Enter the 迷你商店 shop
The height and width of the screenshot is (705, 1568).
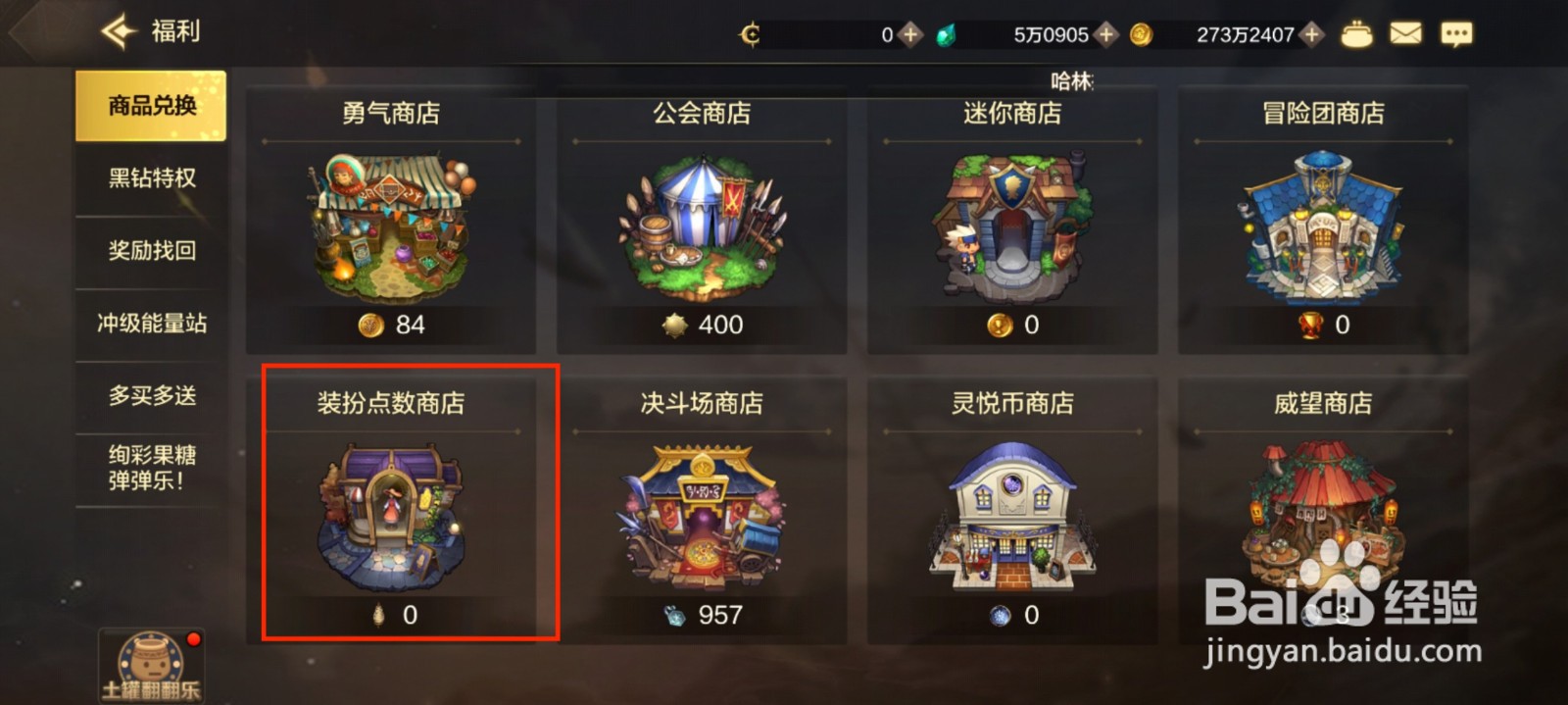pyautogui.click(x=1012, y=221)
